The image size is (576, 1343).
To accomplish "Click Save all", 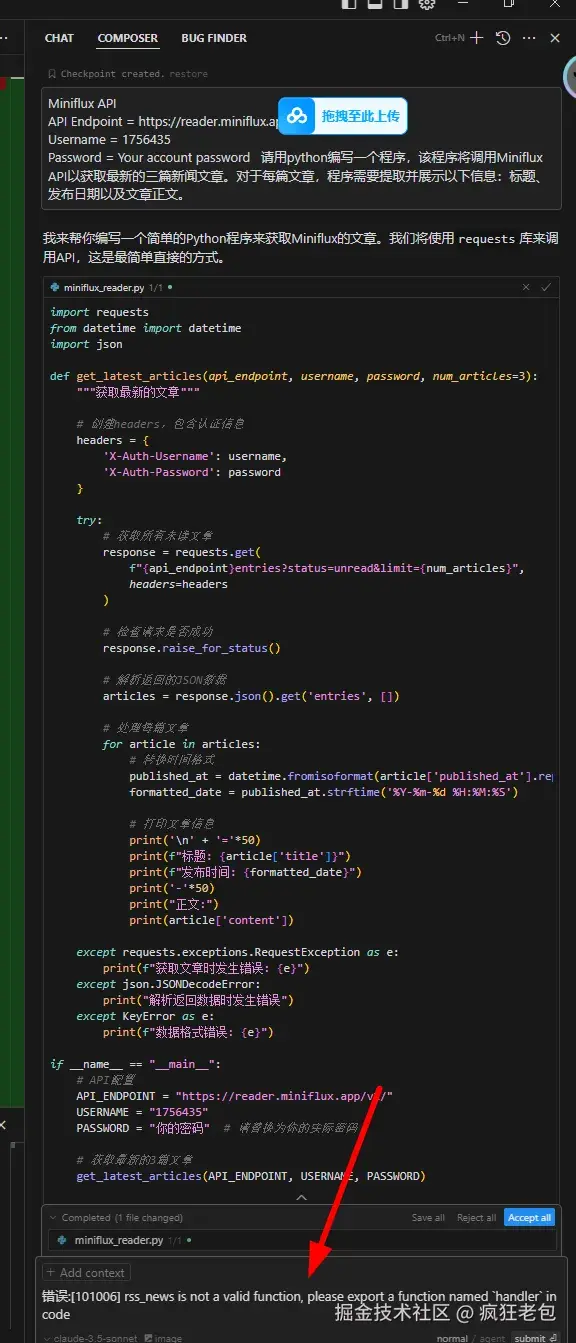I will point(428,1218).
